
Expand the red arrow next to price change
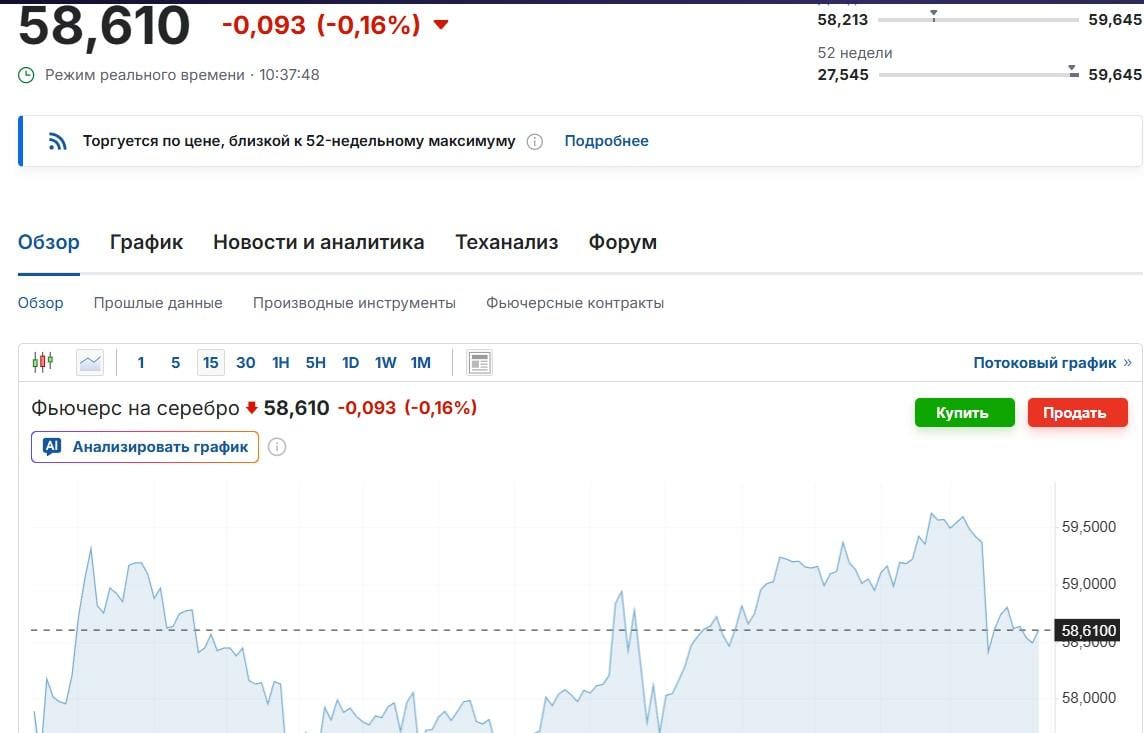tap(440, 26)
